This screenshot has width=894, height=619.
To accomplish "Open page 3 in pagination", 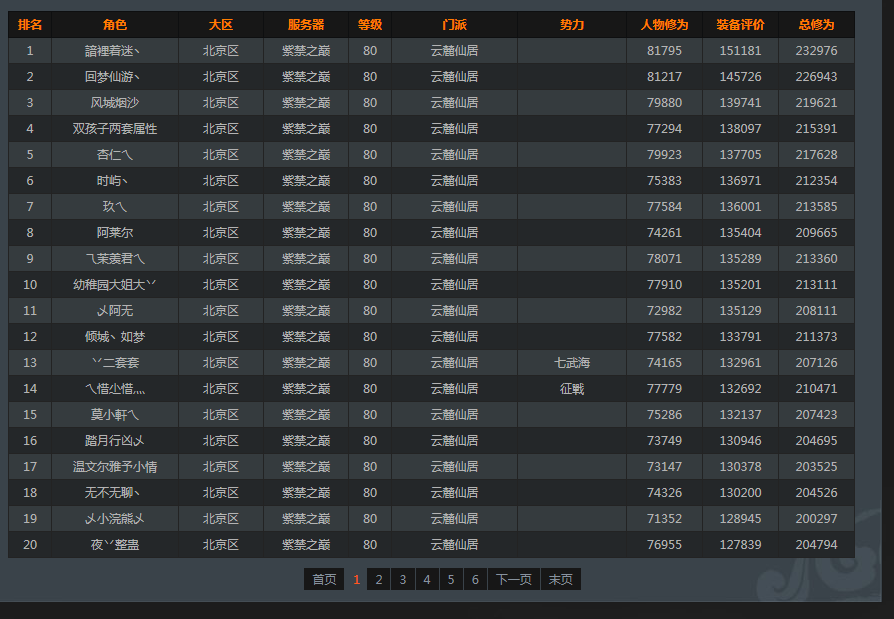I will (x=403, y=580).
